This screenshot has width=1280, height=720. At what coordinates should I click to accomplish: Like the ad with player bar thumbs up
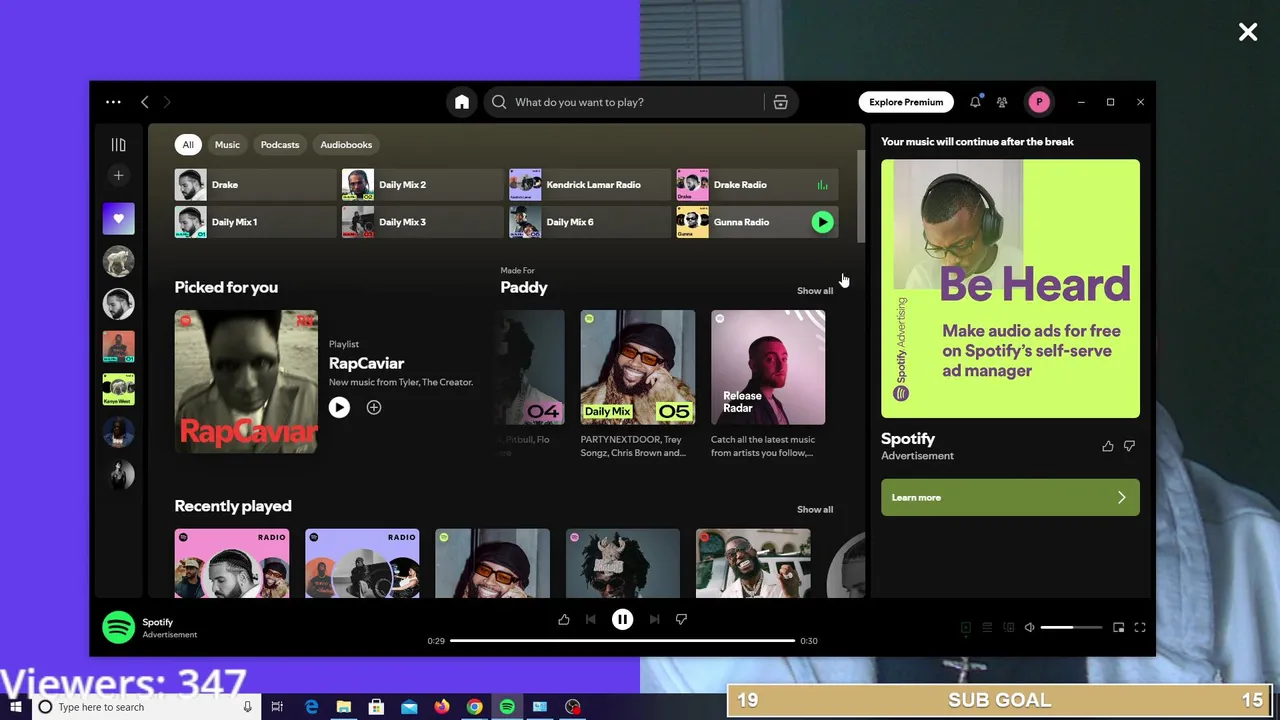(564, 620)
